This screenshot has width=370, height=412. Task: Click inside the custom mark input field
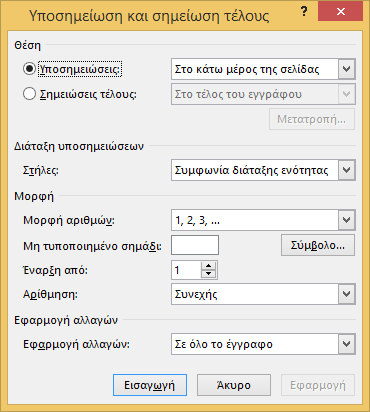[195, 245]
